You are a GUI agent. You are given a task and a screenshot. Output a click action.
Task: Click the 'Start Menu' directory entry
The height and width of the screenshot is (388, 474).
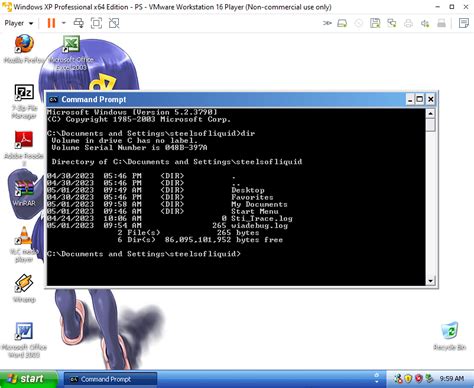pos(255,211)
